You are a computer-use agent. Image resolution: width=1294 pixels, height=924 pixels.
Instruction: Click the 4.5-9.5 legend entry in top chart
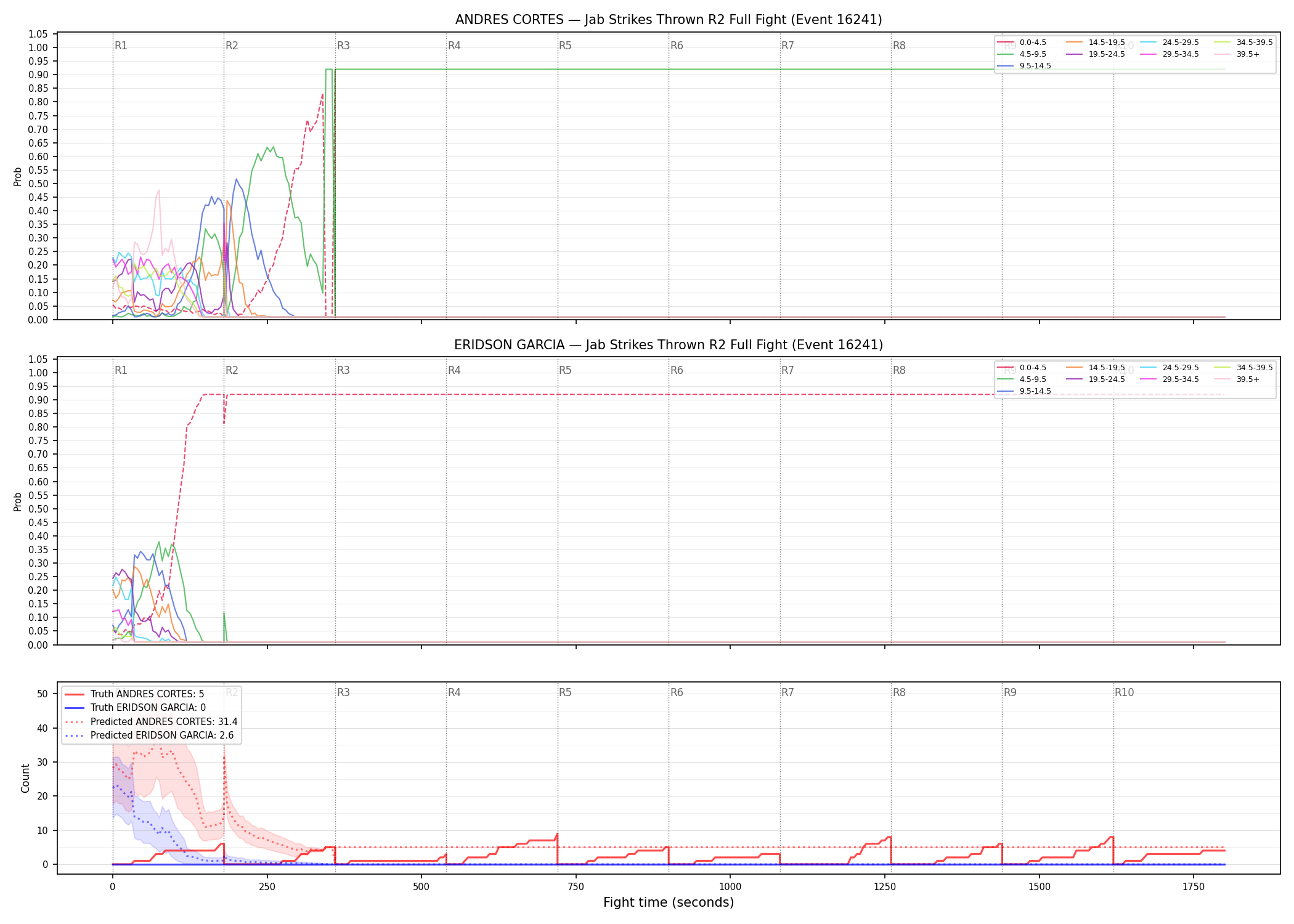[x=1022, y=54]
